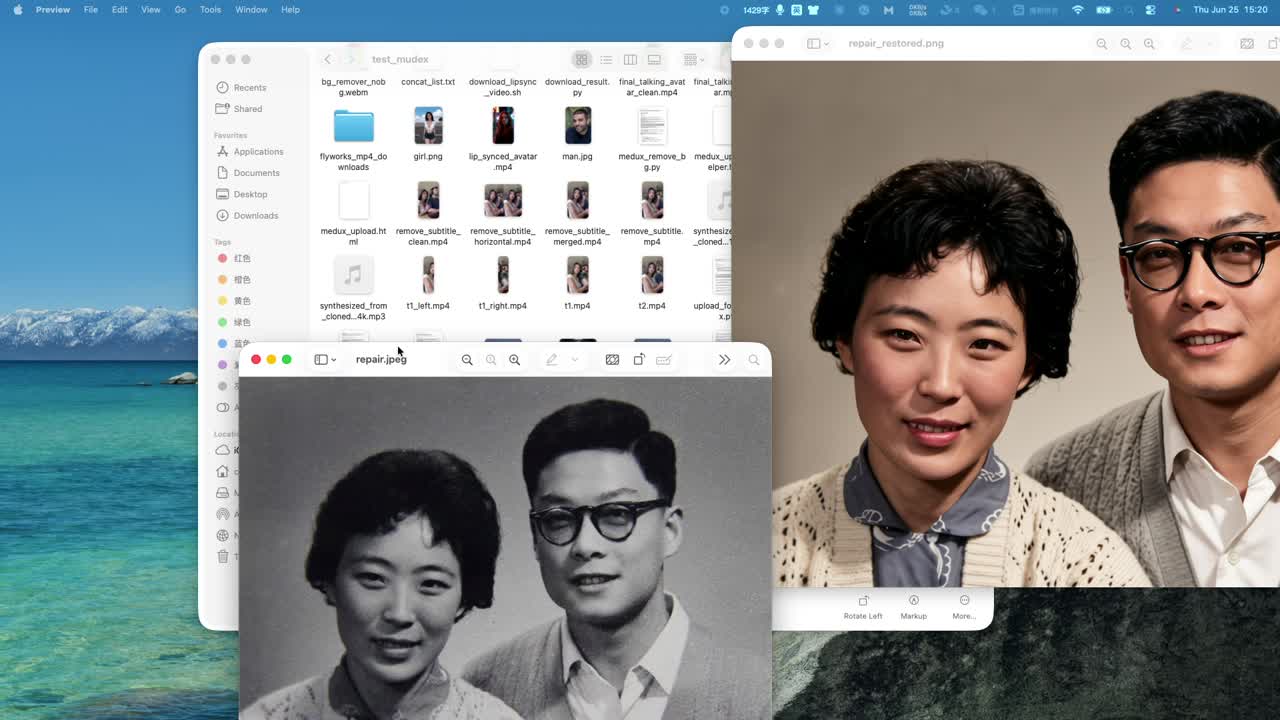
Task: Click Rotate Left in Finder preview
Action: 863,607
